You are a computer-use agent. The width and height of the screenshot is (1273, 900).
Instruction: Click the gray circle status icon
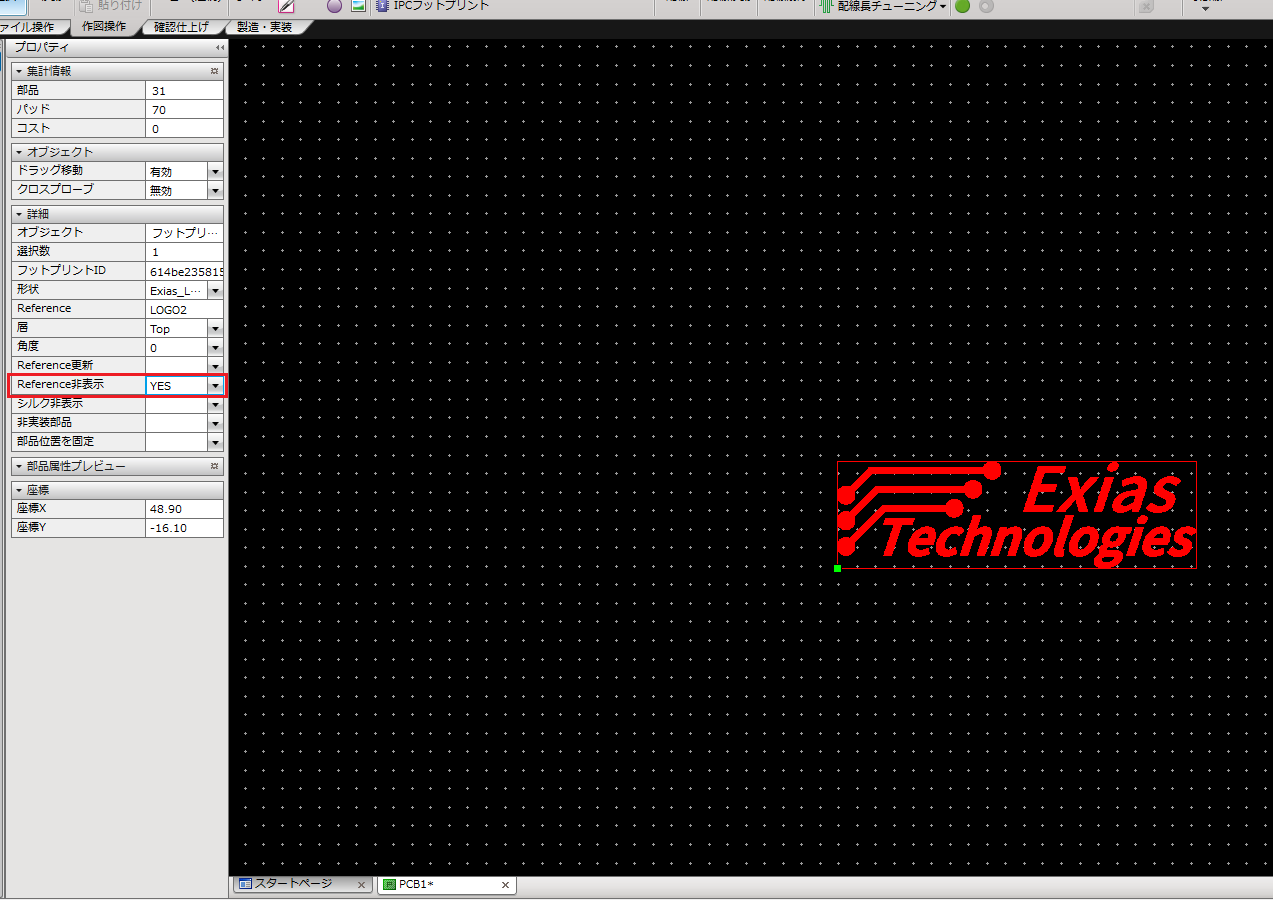pos(987,6)
